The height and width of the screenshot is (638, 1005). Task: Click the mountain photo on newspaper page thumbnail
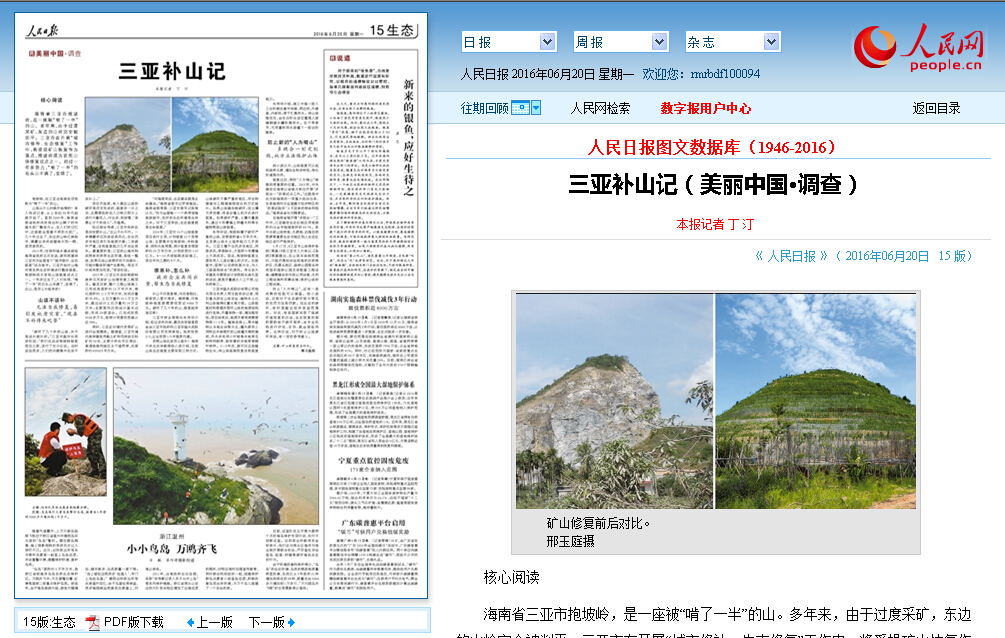click(172, 144)
